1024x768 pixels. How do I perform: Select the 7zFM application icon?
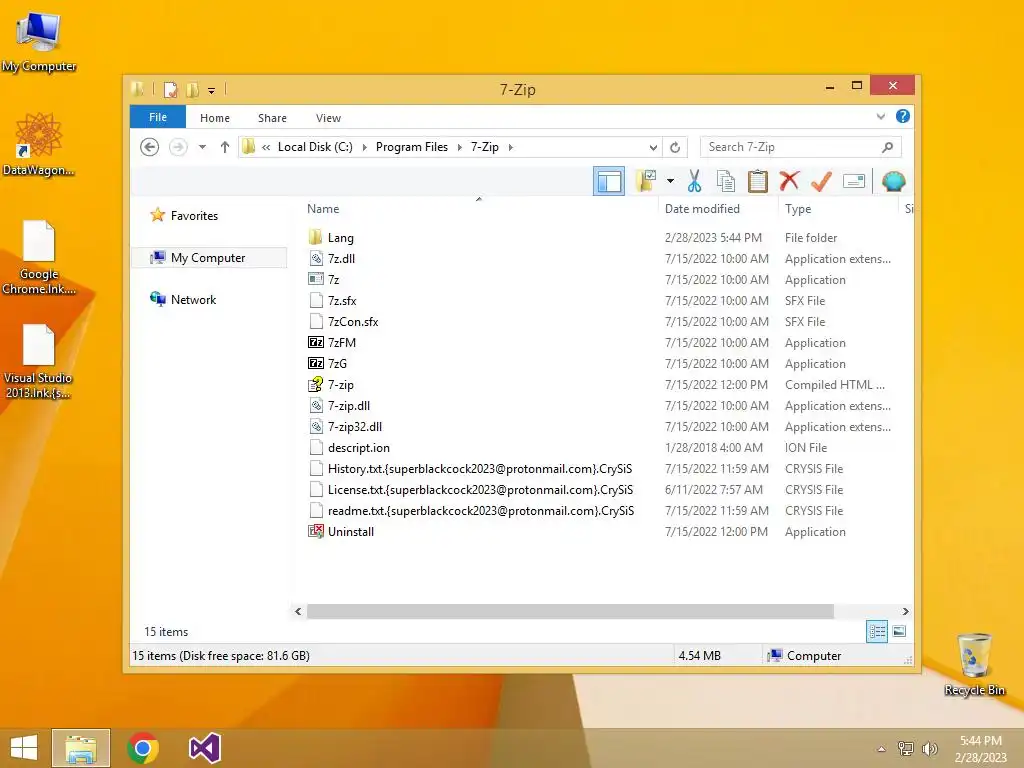click(x=315, y=342)
